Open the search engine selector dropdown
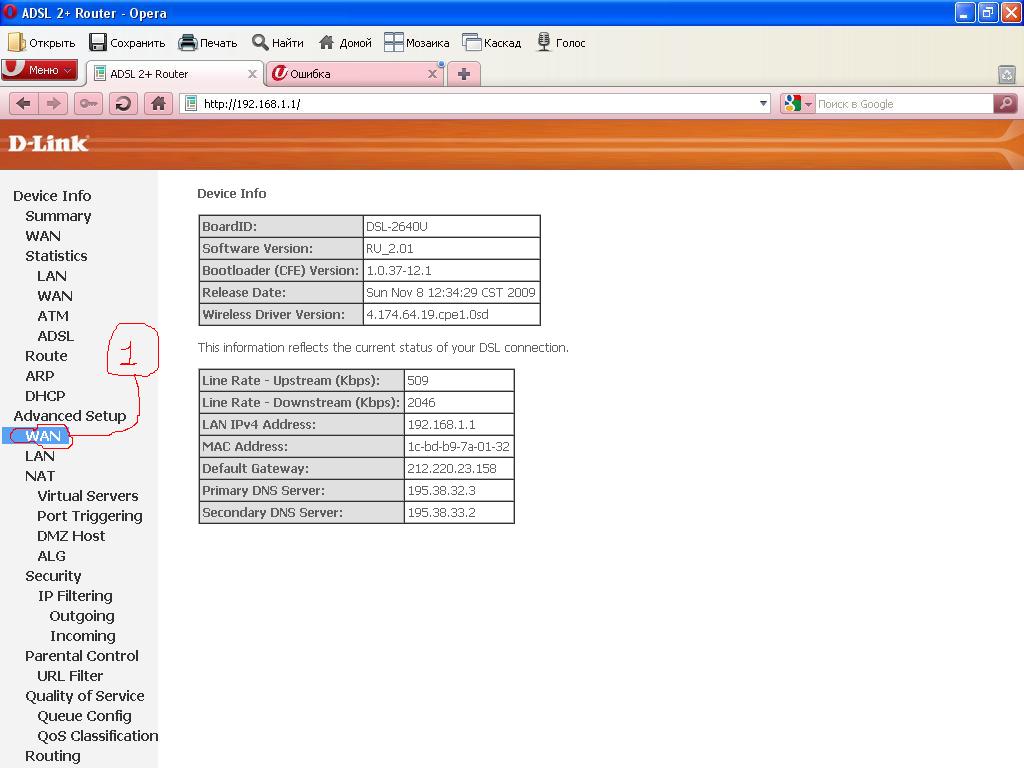This screenshot has height=768, width=1024. pos(798,103)
